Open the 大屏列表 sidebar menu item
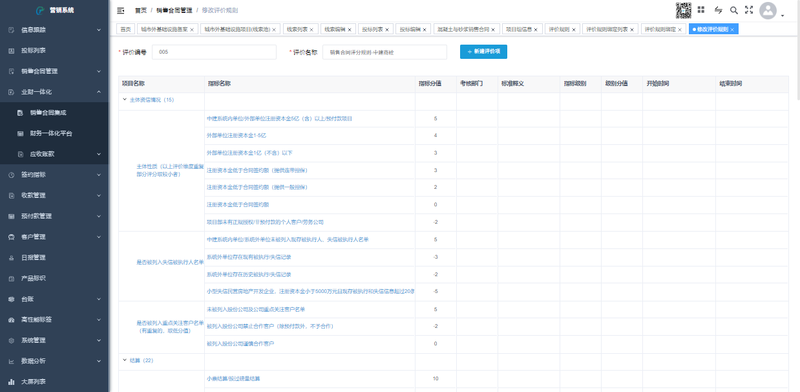This screenshot has height=392, width=800. (54, 382)
